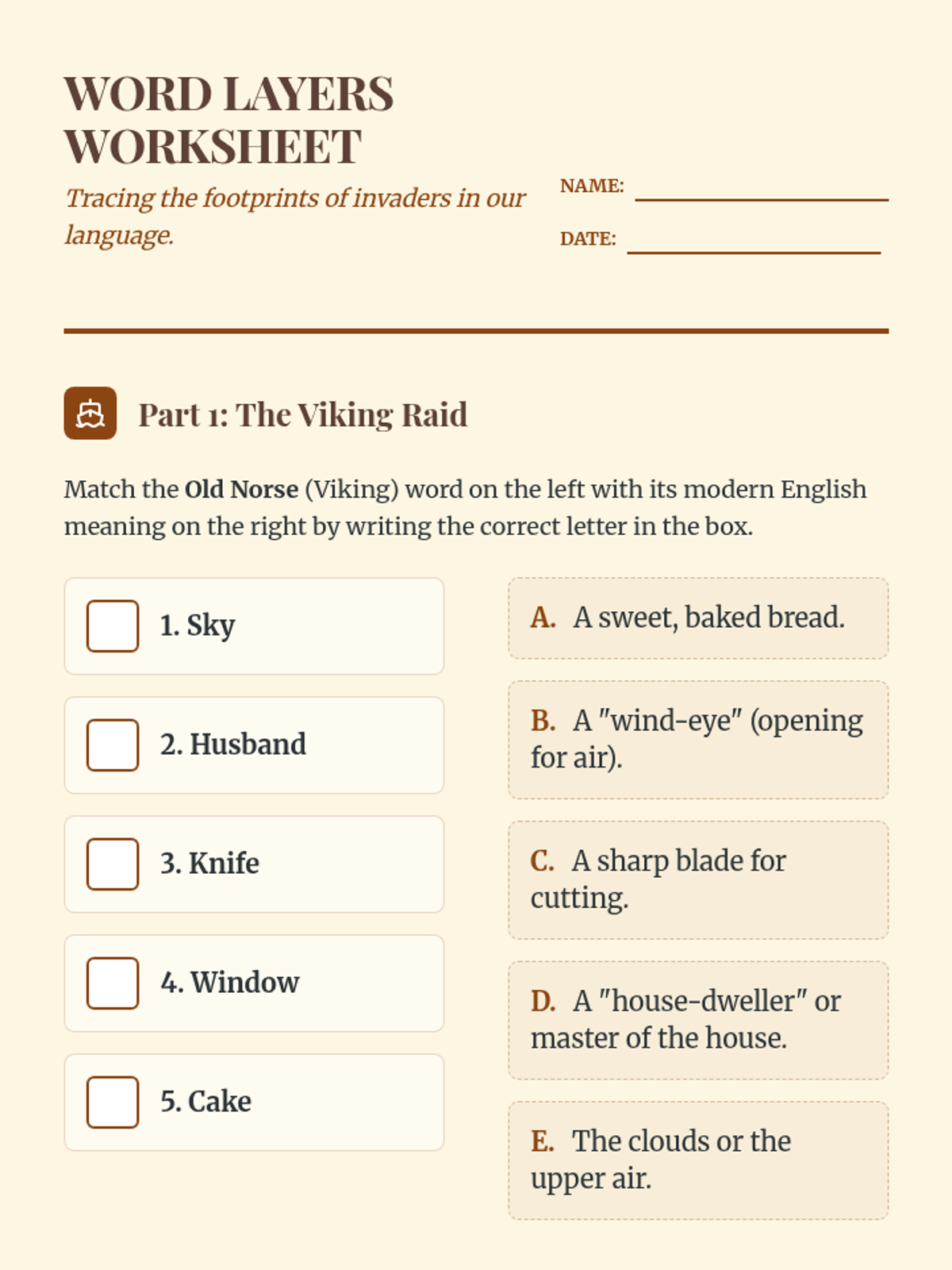Screen dimensions: 952x1270
Task: Click option B wind-eye definition
Action: click(698, 740)
